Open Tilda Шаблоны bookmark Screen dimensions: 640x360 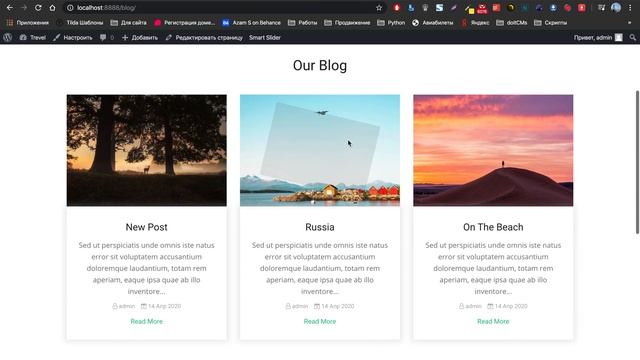80,22
